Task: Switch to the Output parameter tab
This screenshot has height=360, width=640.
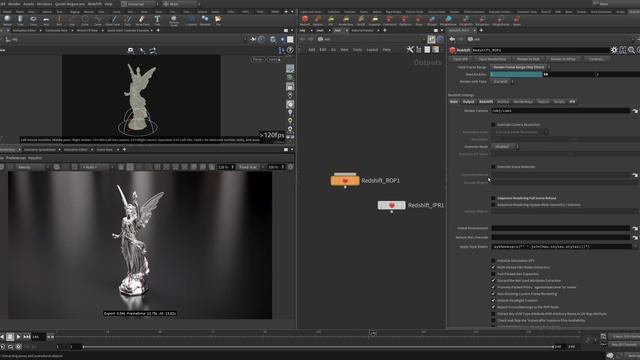Action: click(468, 102)
